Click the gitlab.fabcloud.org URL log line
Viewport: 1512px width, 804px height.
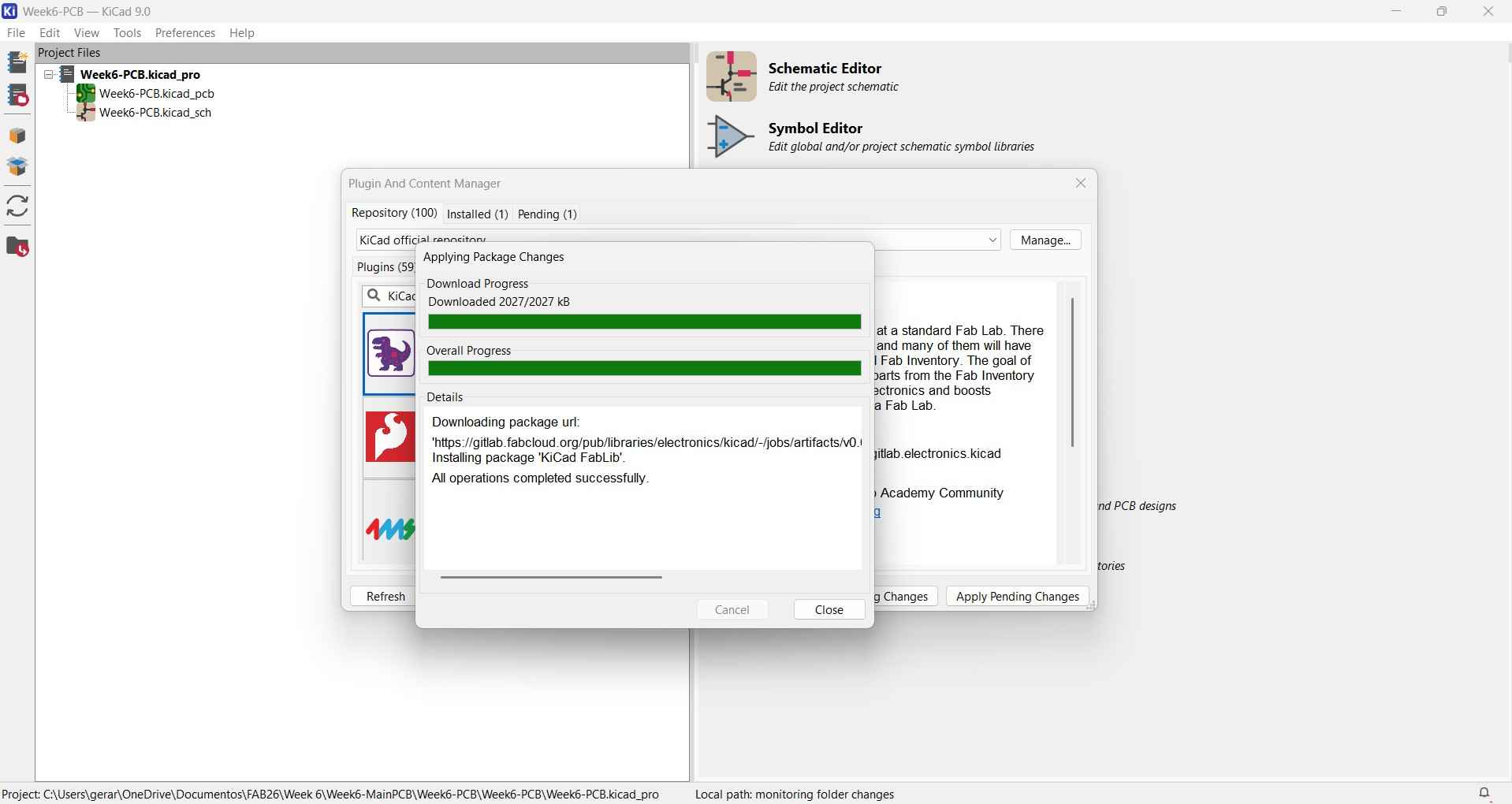point(646,443)
